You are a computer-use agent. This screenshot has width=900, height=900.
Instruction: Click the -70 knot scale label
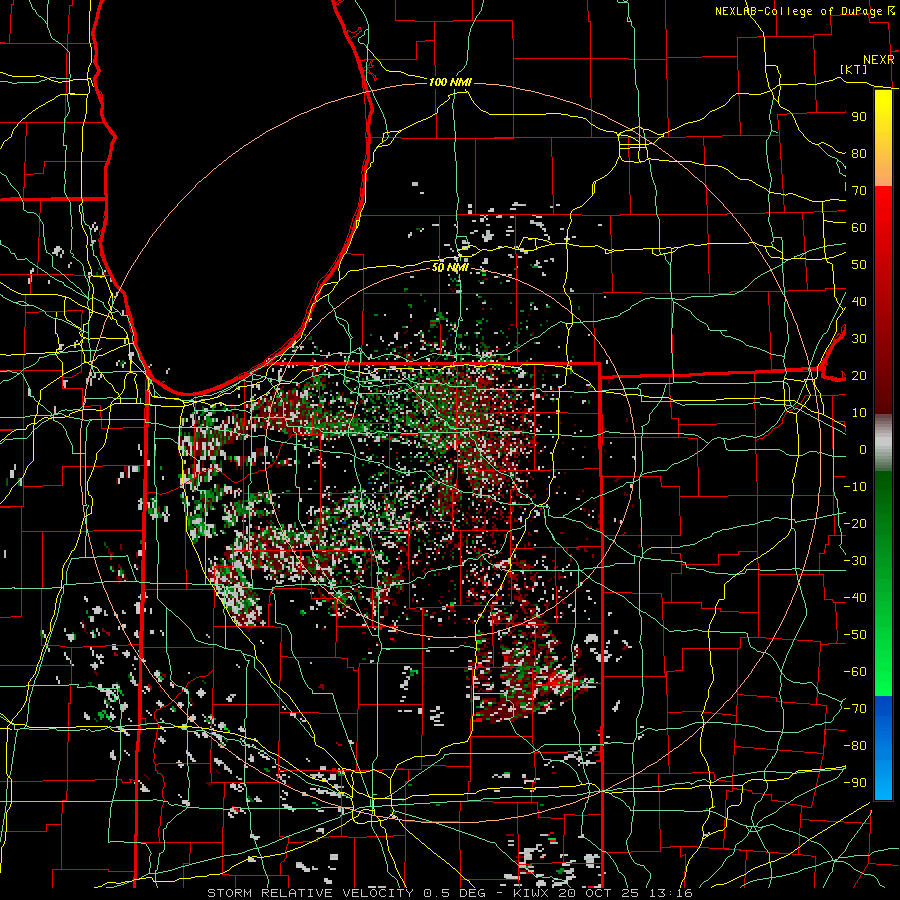click(x=855, y=709)
